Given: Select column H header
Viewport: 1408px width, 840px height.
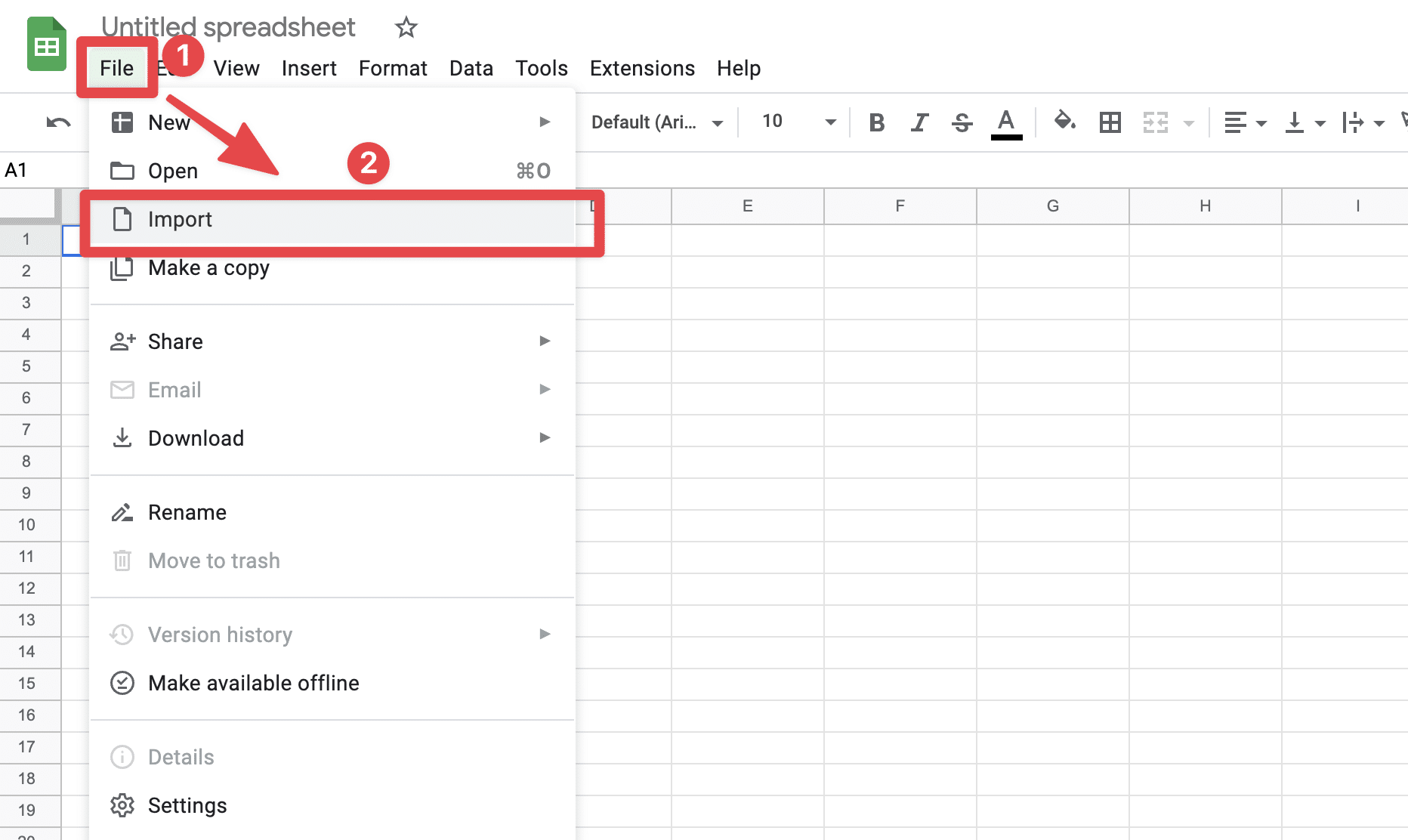Looking at the screenshot, I should coord(1205,206).
